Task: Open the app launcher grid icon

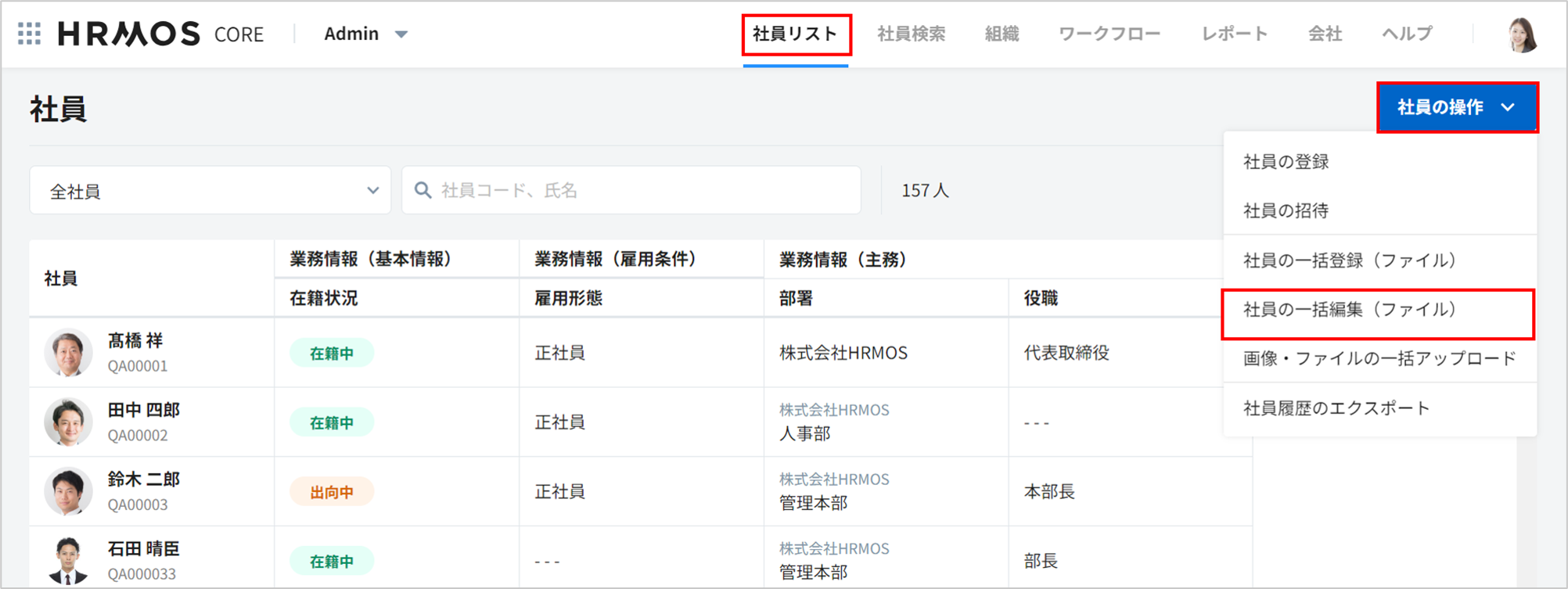Action: point(29,34)
